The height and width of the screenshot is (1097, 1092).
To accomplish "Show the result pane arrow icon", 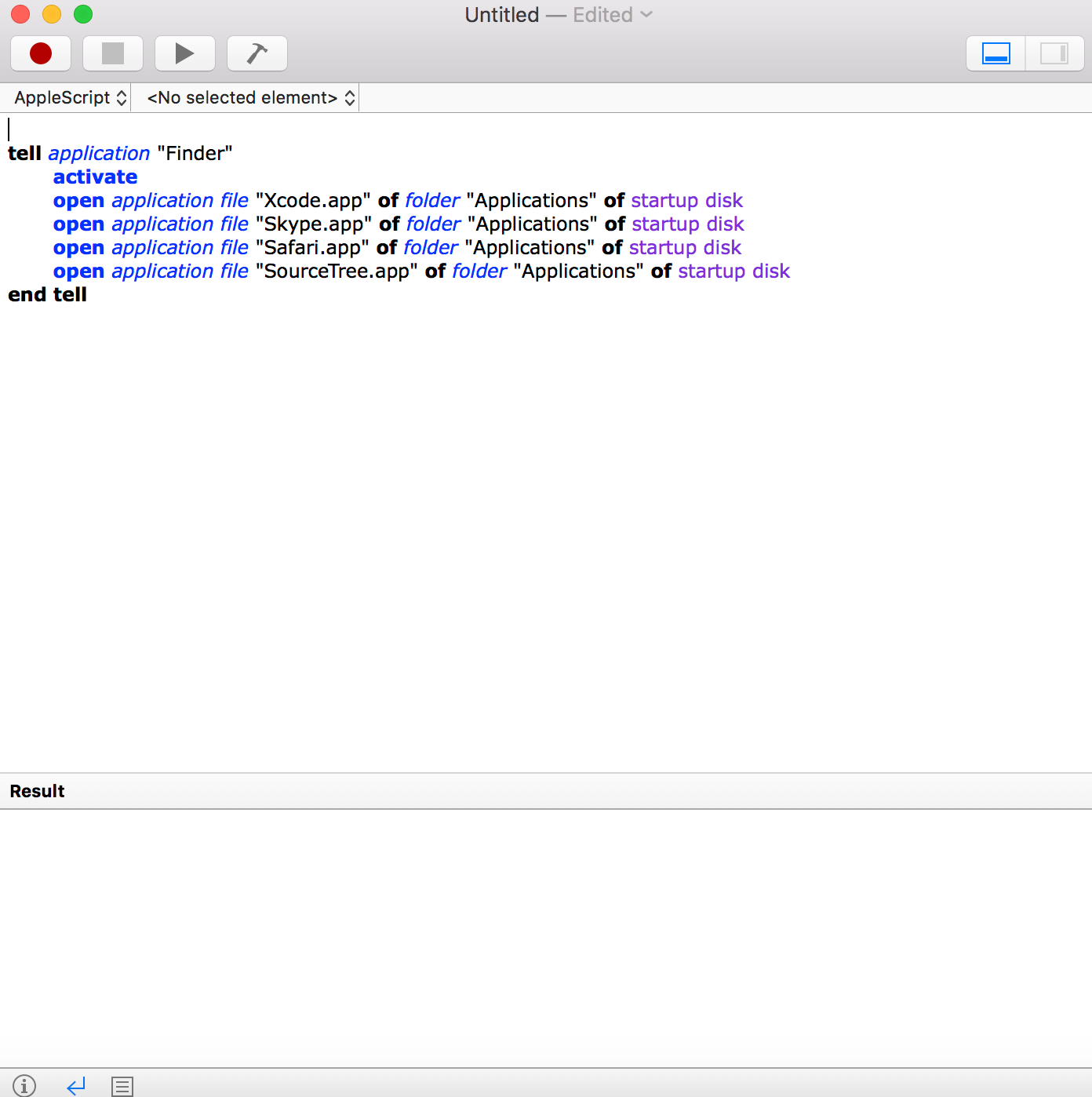I will click(76, 1085).
